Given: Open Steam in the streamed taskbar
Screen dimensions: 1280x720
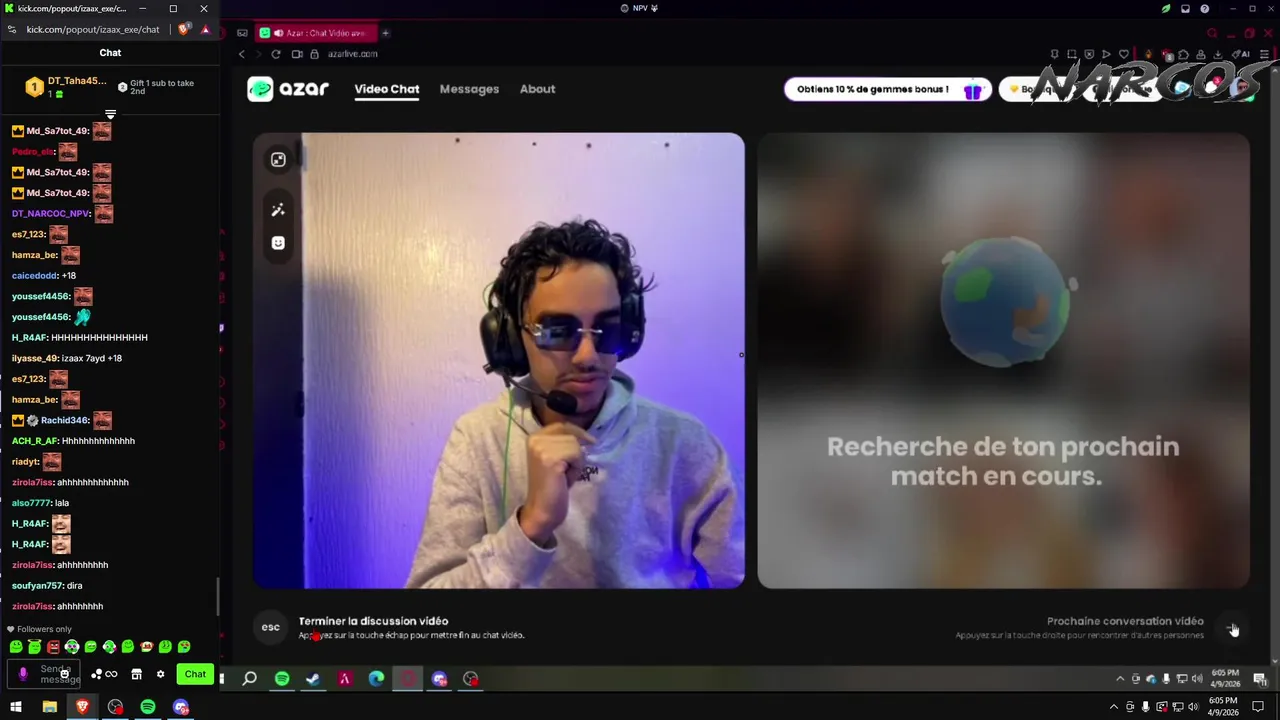Looking at the screenshot, I should (x=313, y=679).
